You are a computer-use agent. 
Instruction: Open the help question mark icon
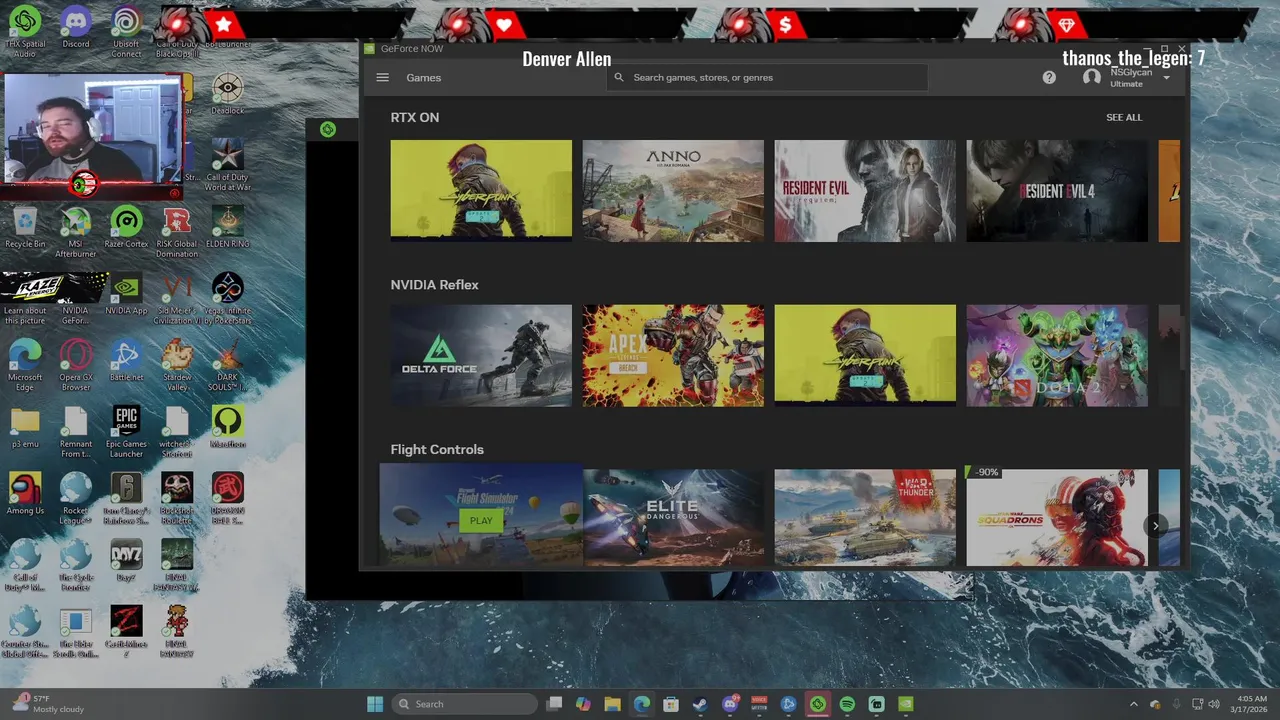(x=1049, y=77)
